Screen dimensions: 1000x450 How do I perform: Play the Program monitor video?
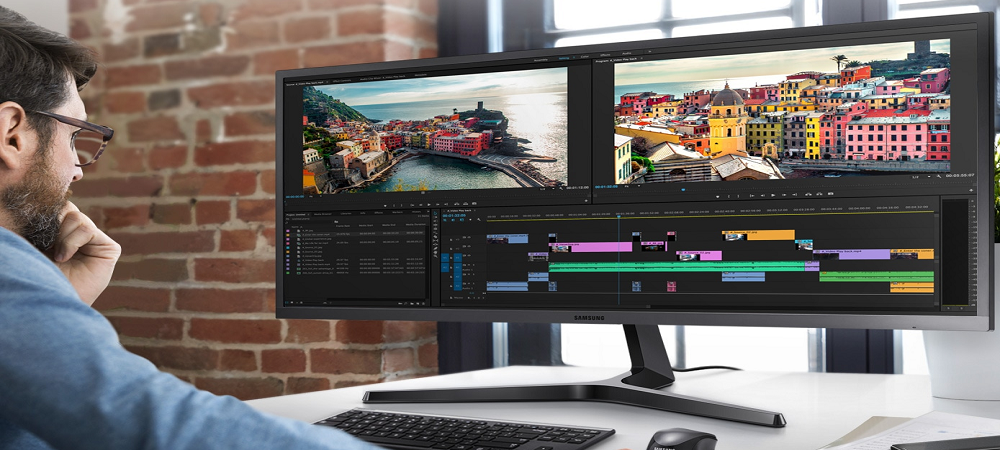pos(773,195)
